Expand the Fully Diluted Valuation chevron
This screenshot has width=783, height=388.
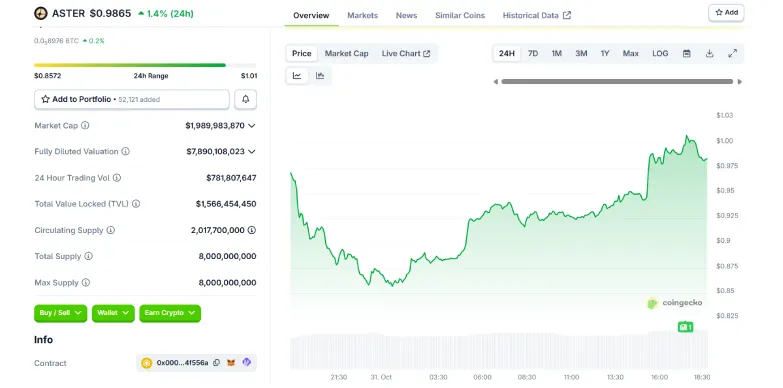(x=252, y=152)
